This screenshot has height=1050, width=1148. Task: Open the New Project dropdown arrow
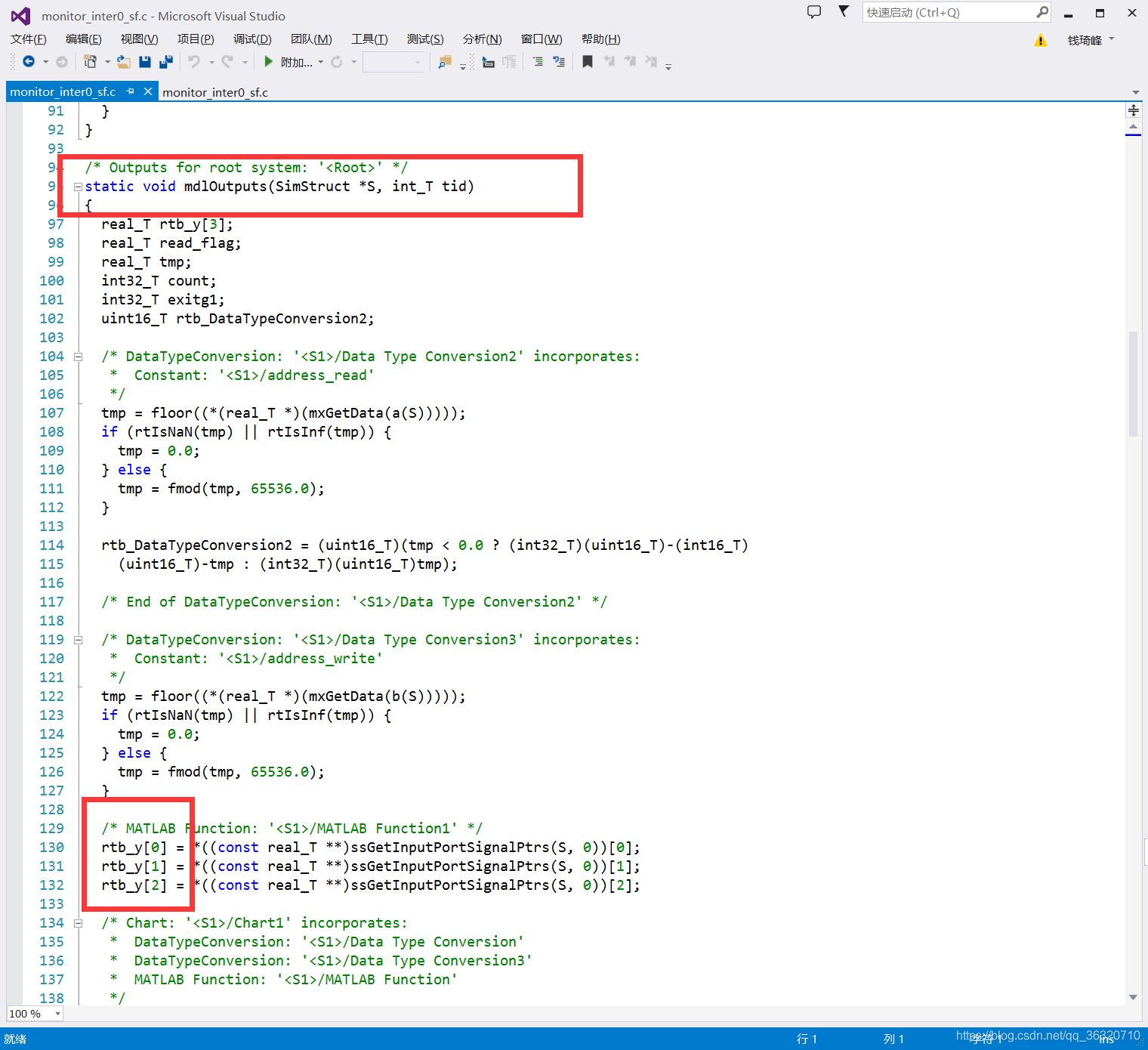pos(106,62)
